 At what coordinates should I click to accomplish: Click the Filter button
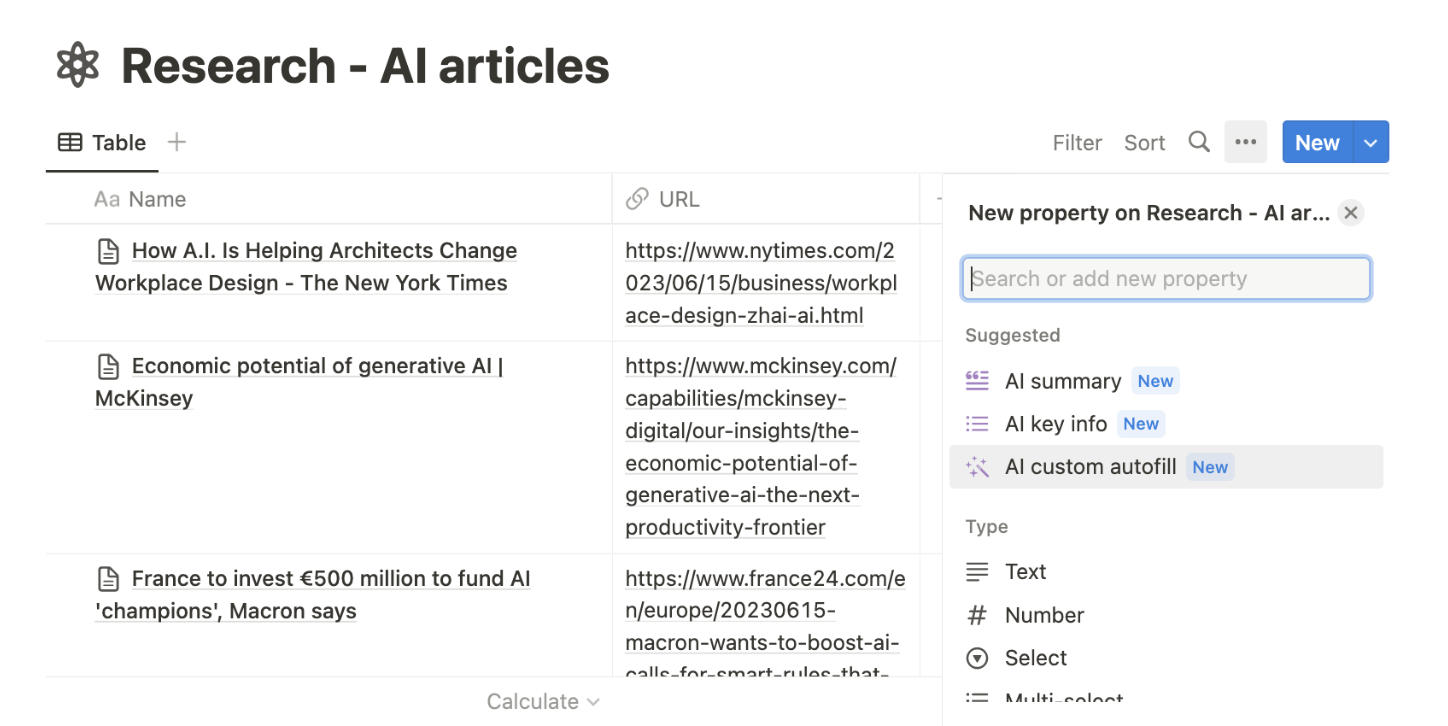pos(1077,143)
